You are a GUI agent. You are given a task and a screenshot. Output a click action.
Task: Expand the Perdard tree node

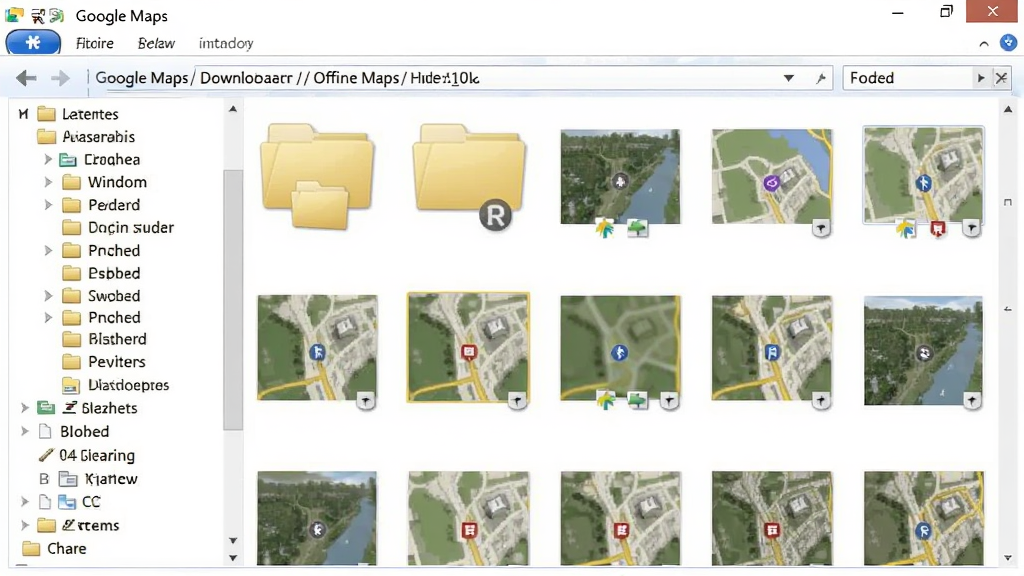48,205
